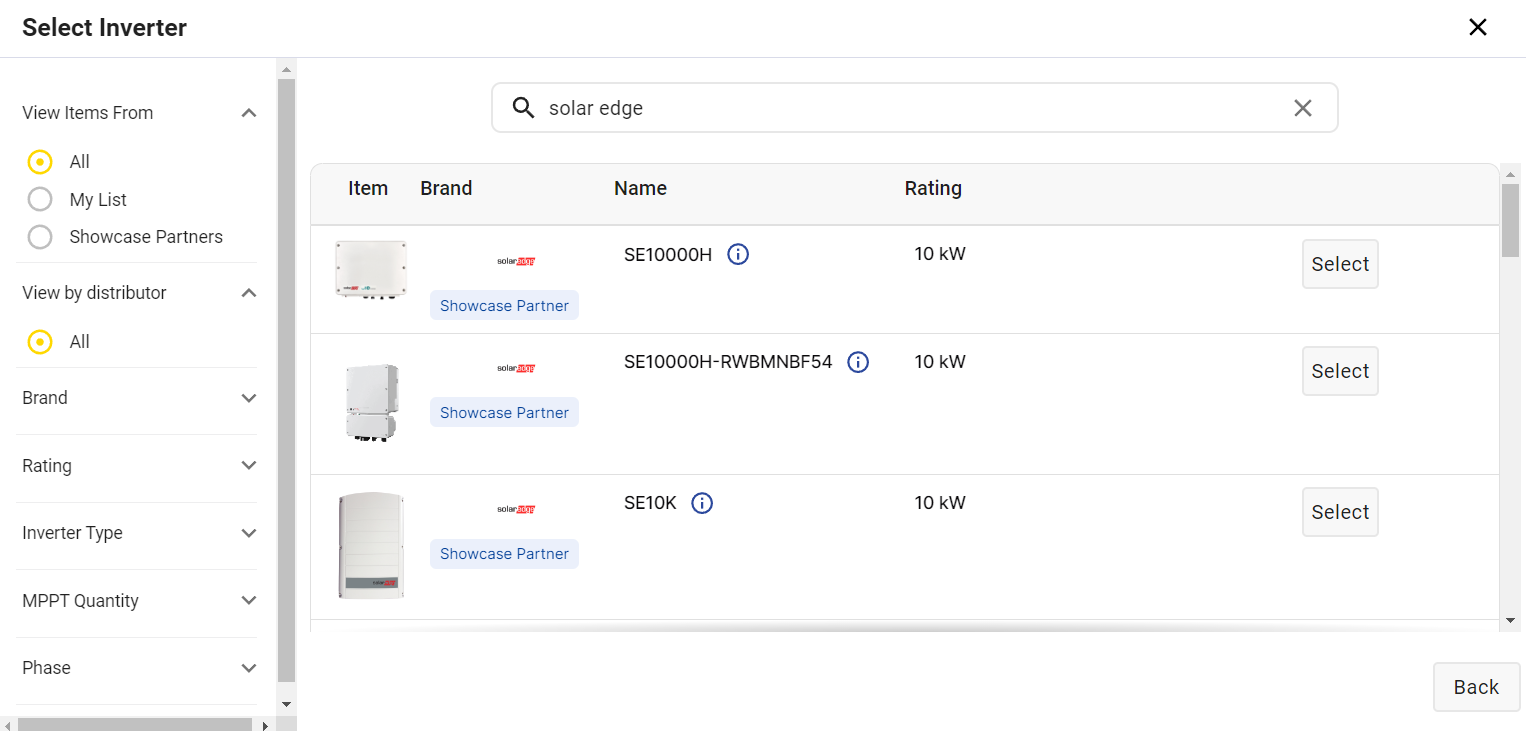Select the "My List" radio option
Viewport: 1526px width, 731px height.
(40, 199)
